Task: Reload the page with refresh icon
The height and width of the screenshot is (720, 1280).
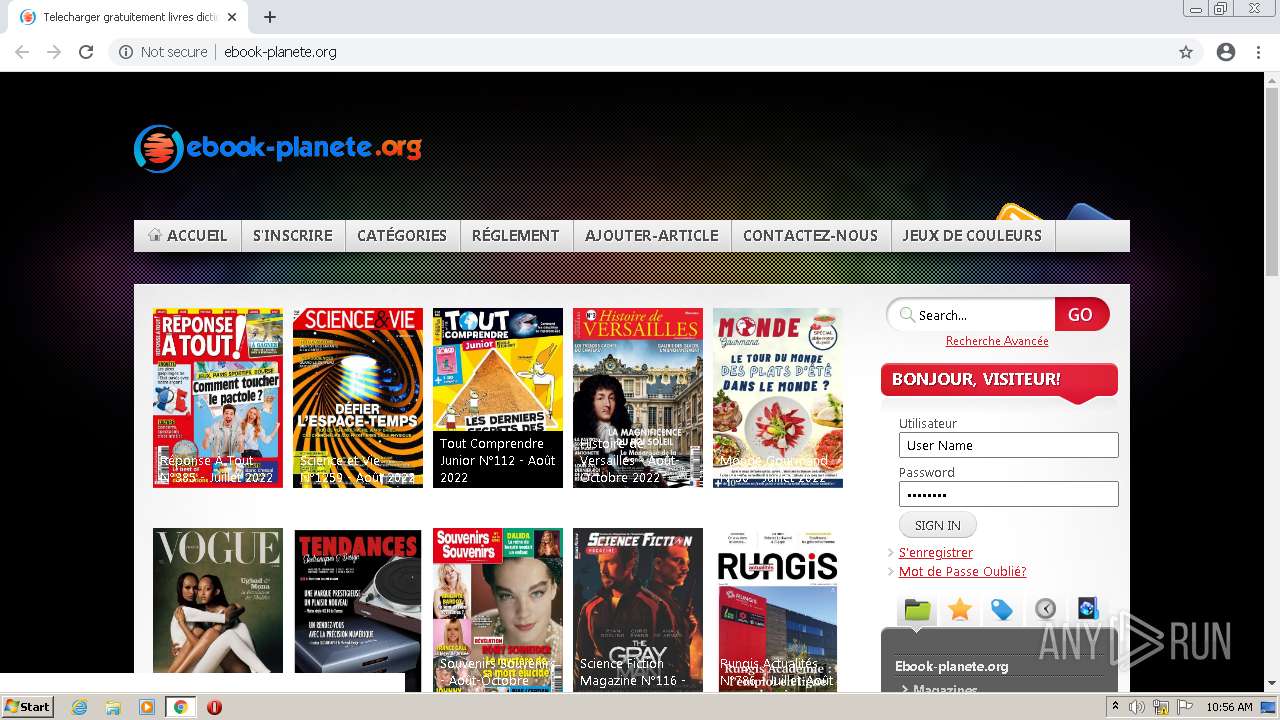Action: 86,52
